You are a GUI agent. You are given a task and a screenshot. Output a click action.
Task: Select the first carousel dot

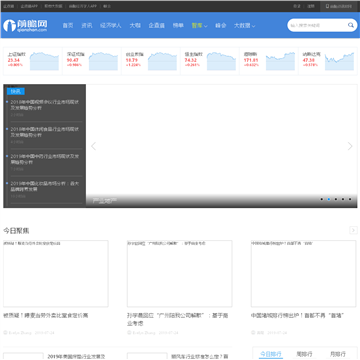(322, 199)
